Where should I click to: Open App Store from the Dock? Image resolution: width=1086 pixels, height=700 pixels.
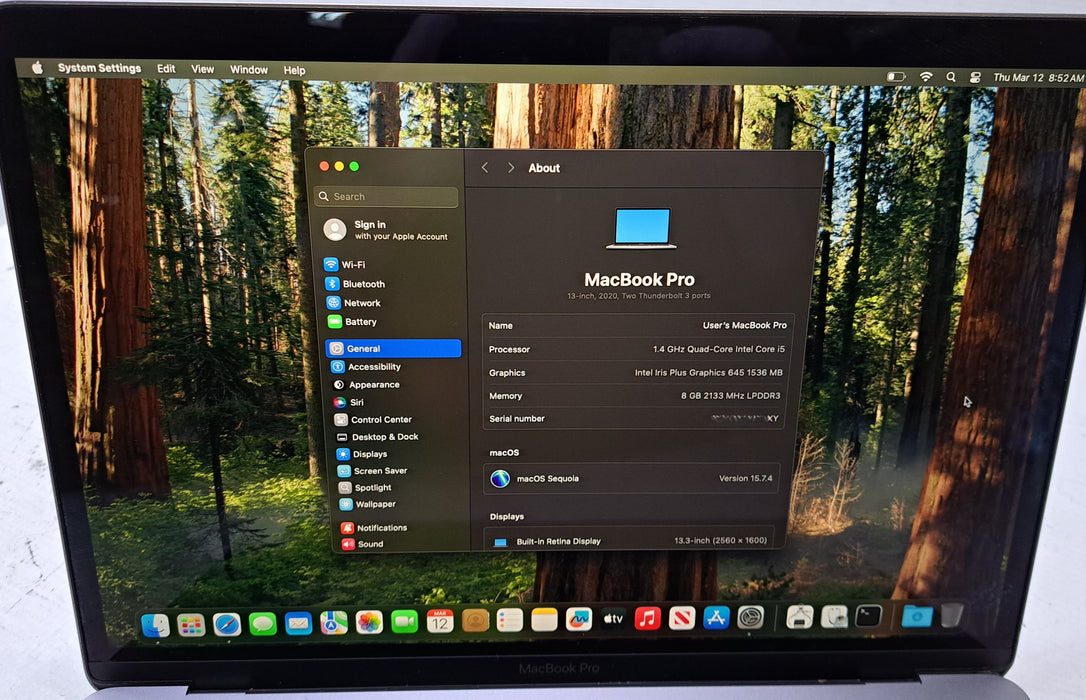click(x=716, y=617)
